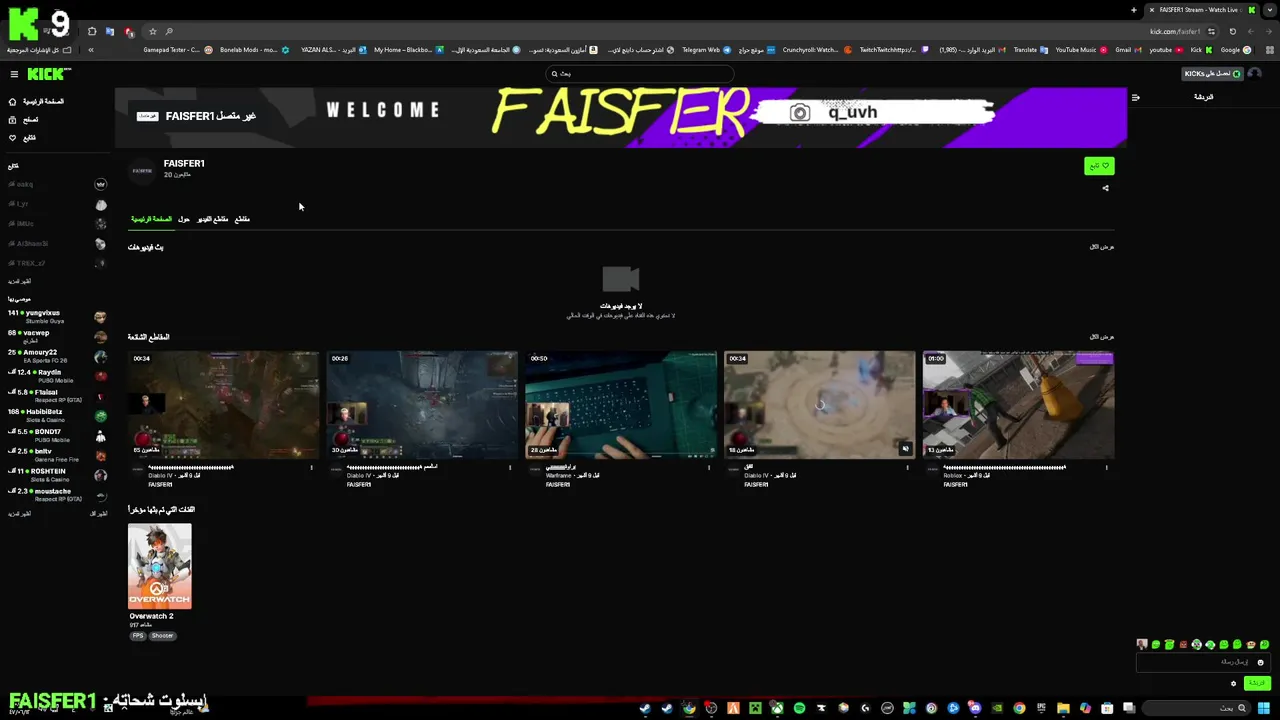Screen dimensions: 1280x720
Task: Bookmark page with the star icon
Action: pyautogui.click(x=153, y=31)
